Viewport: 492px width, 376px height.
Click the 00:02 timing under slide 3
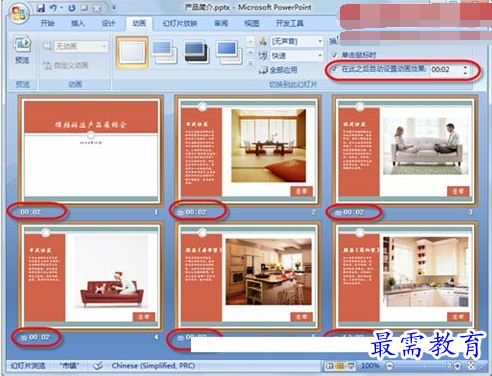coord(354,212)
